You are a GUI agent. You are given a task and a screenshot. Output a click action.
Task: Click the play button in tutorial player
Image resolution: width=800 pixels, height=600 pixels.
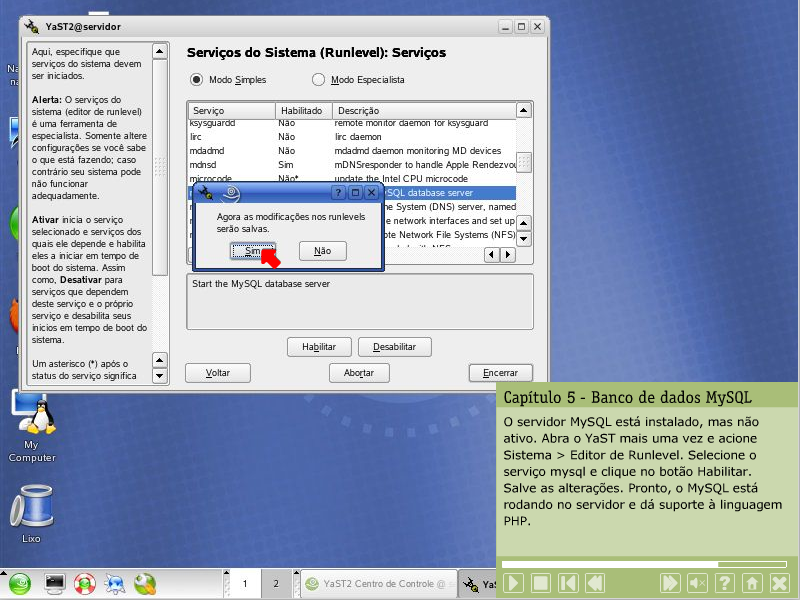[x=512, y=583]
